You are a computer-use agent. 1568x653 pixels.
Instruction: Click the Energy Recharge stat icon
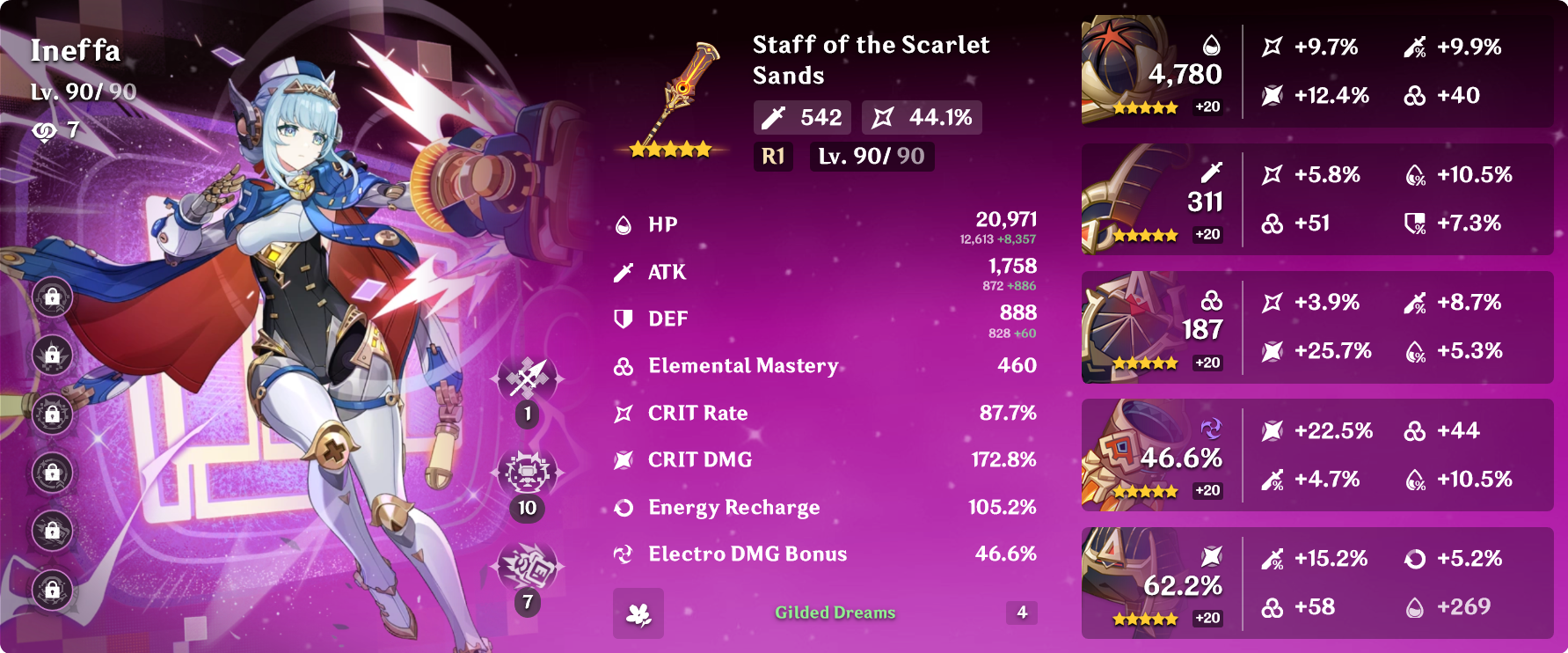click(624, 508)
